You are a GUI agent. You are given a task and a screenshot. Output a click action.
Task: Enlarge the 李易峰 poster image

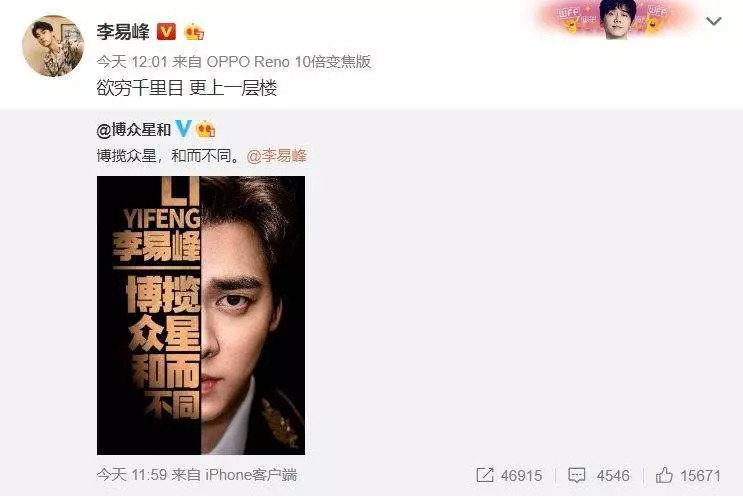click(201, 315)
